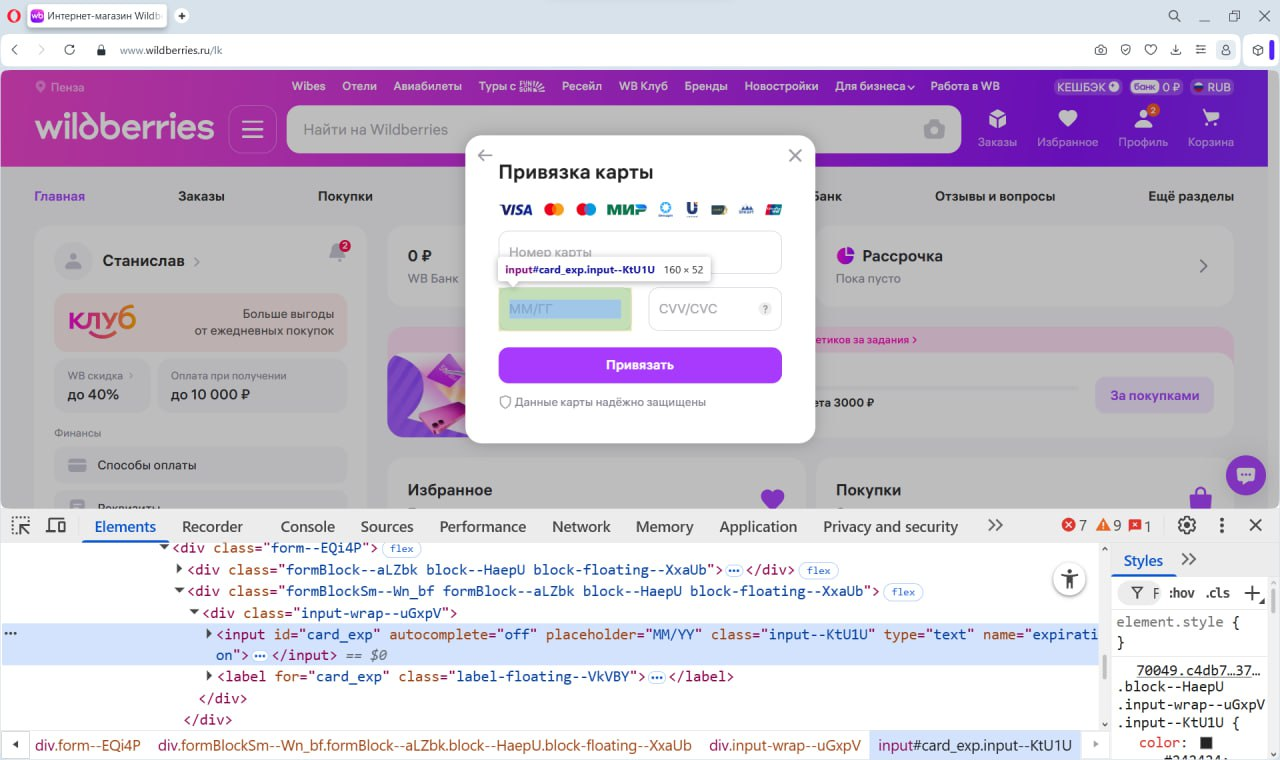The image size is (1280, 760).
Task: Click the camera icon in Wildberries search bar
Action: click(933, 129)
